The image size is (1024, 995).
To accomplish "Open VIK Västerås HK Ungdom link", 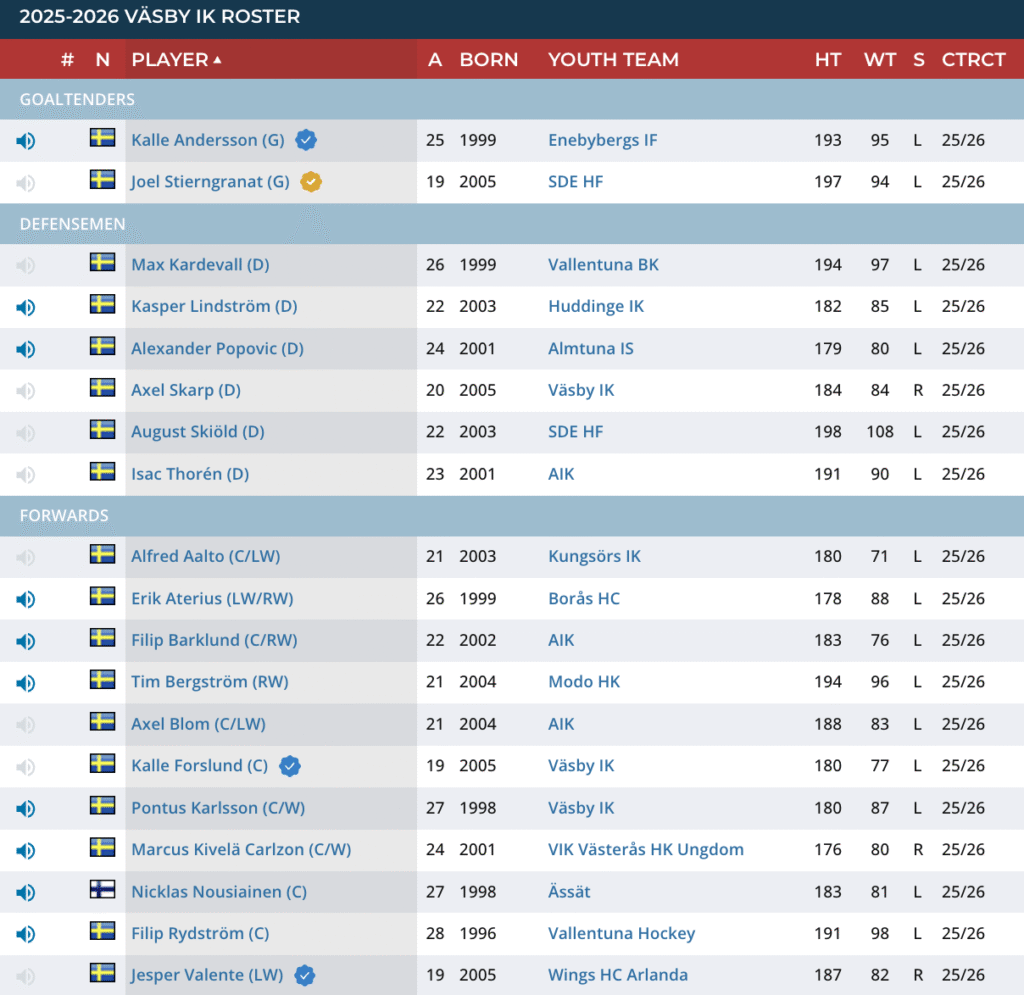I will (x=645, y=849).
